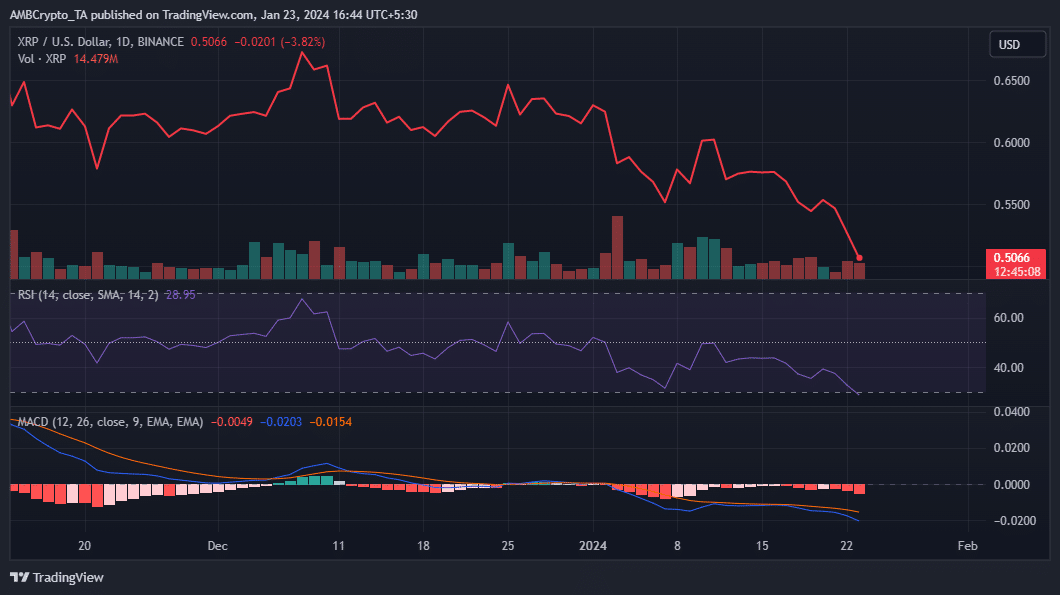Click the RSI axis label 60.00
Image resolution: width=1060 pixels, height=595 pixels.
[x=1009, y=318]
